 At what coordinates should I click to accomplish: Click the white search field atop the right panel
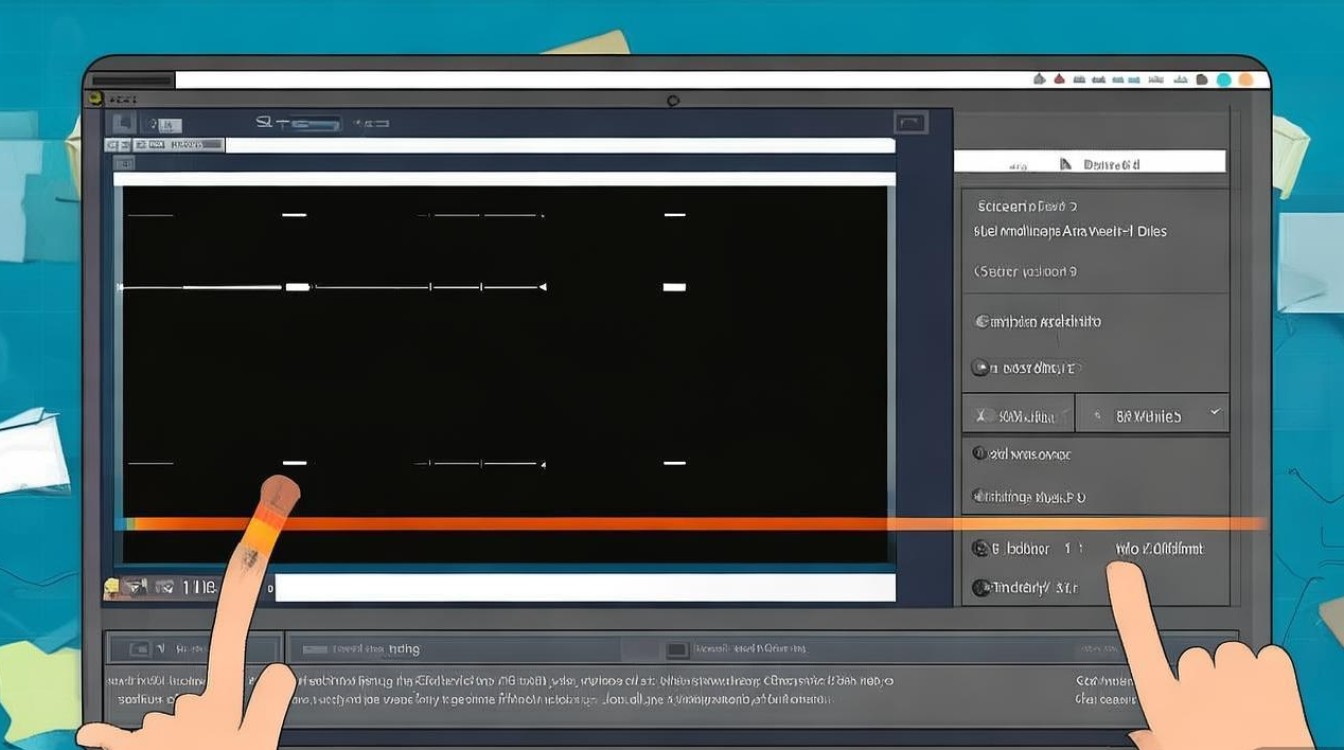click(1090, 162)
